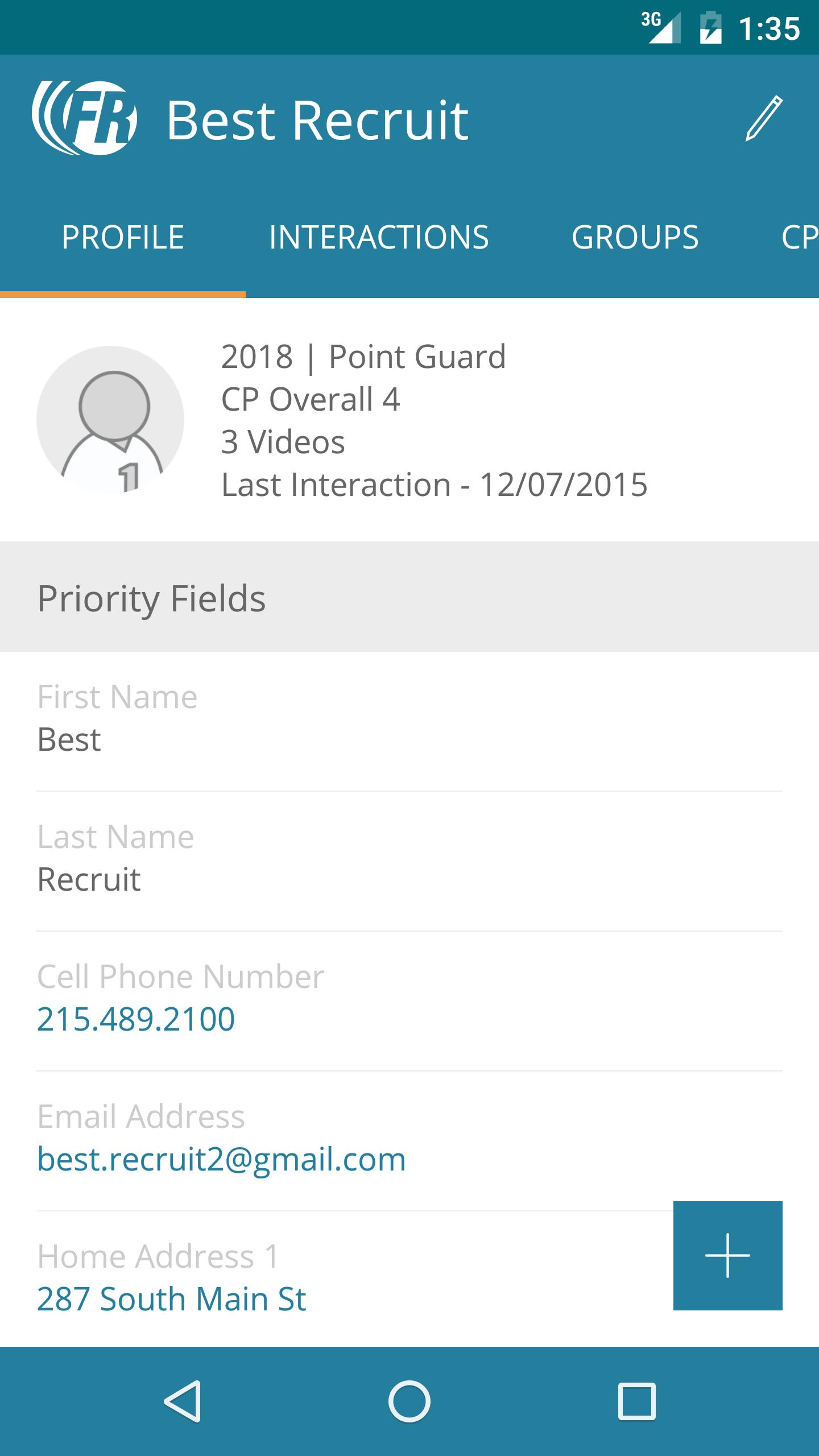Open the Groups tab
Screen dimensions: 819x1456
tap(635, 237)
